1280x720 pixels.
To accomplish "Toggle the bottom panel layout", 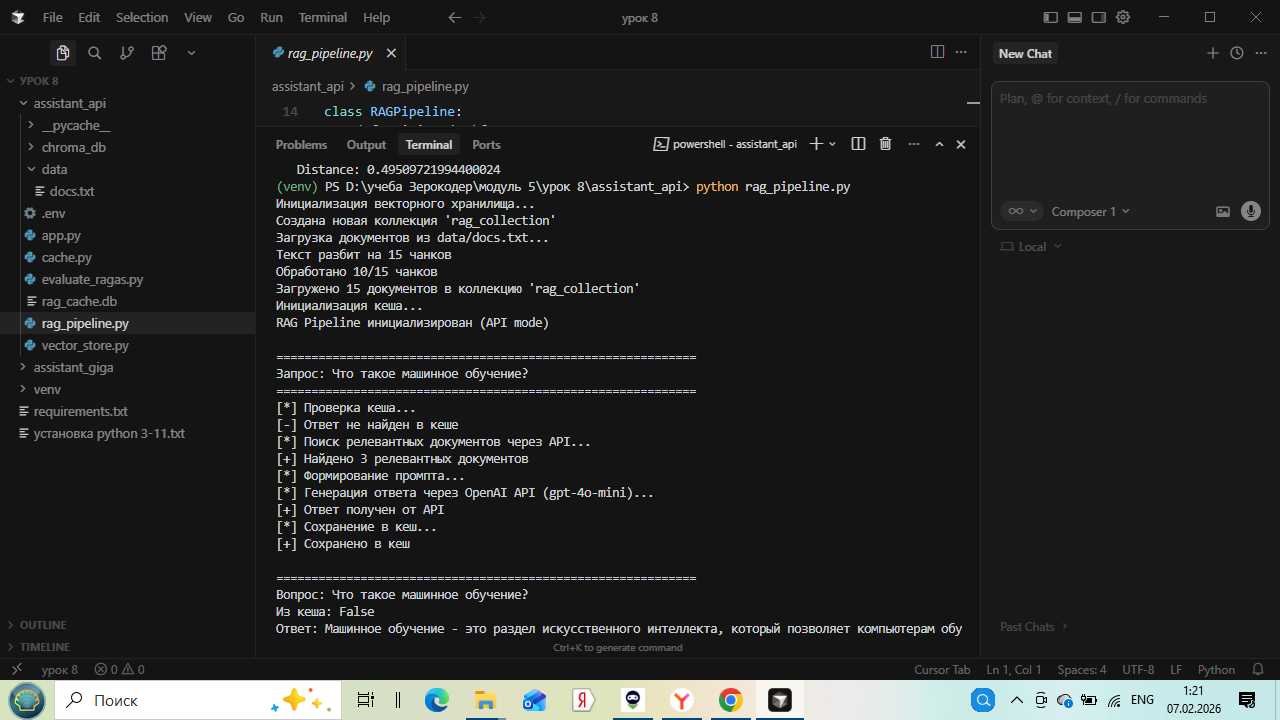I will 1075,17.
